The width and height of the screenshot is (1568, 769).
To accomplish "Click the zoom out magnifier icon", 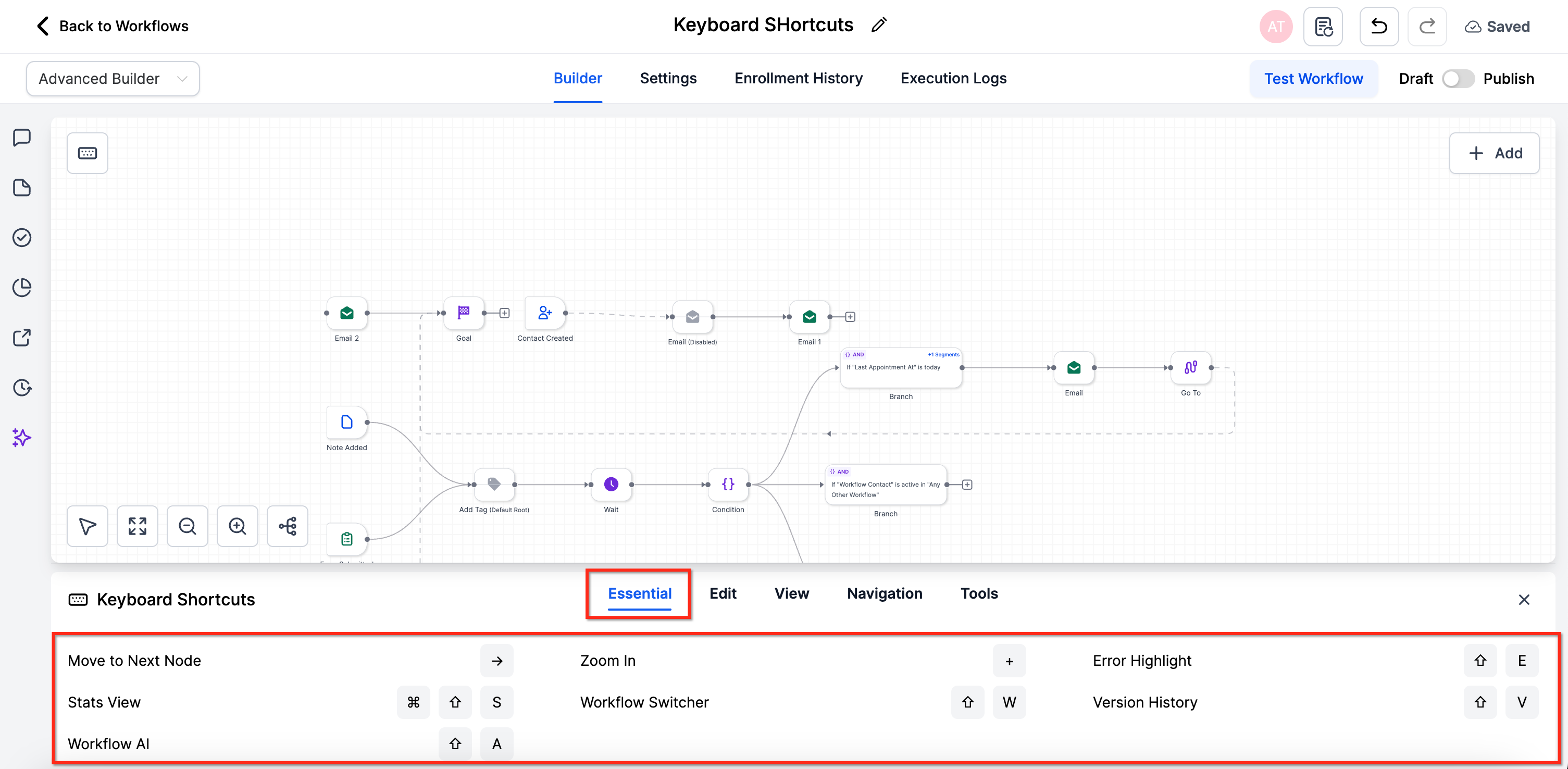I will point(188,526).
